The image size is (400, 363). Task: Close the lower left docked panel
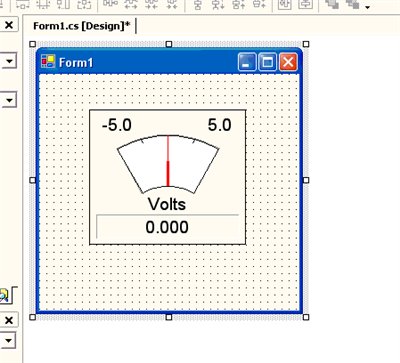(x=9, y=320)
